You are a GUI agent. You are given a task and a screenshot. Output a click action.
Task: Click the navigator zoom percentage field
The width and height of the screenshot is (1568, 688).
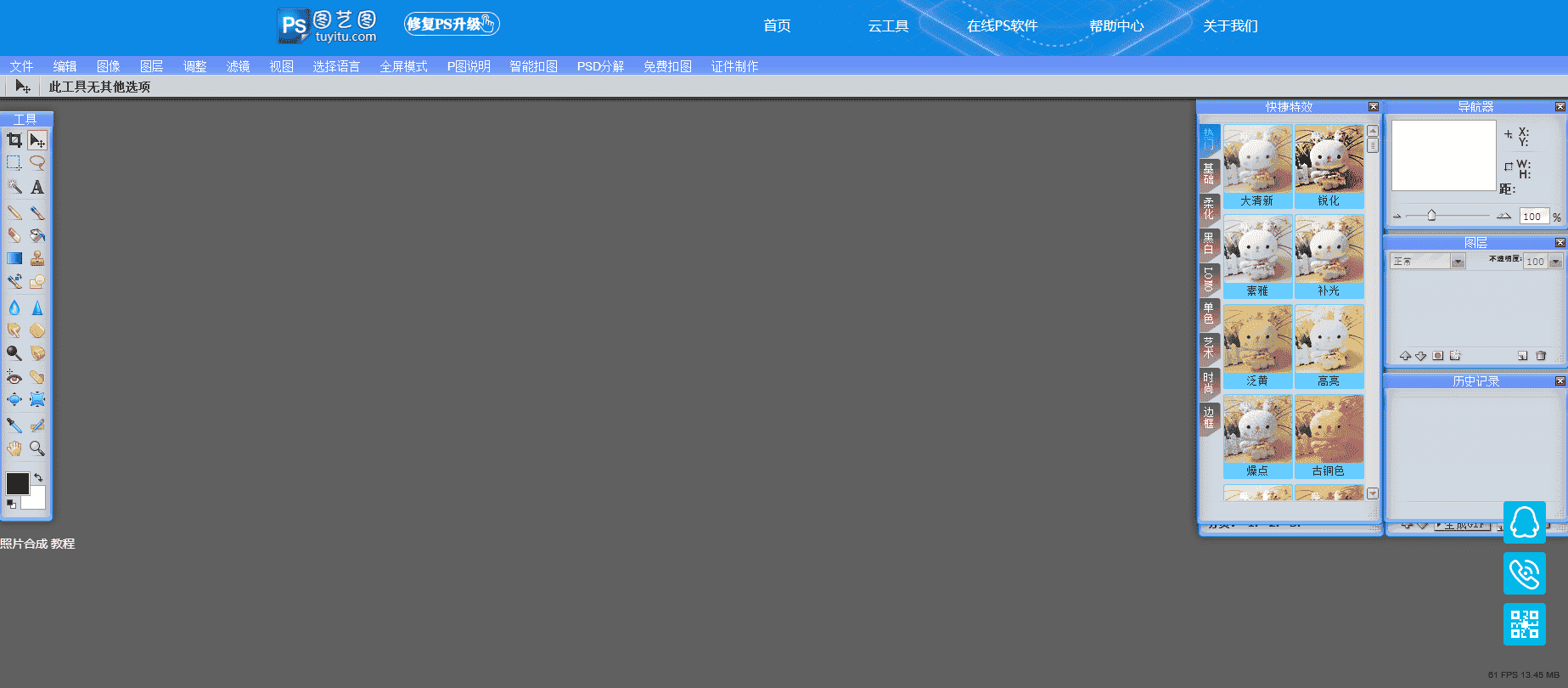(x=1533, y=217)
